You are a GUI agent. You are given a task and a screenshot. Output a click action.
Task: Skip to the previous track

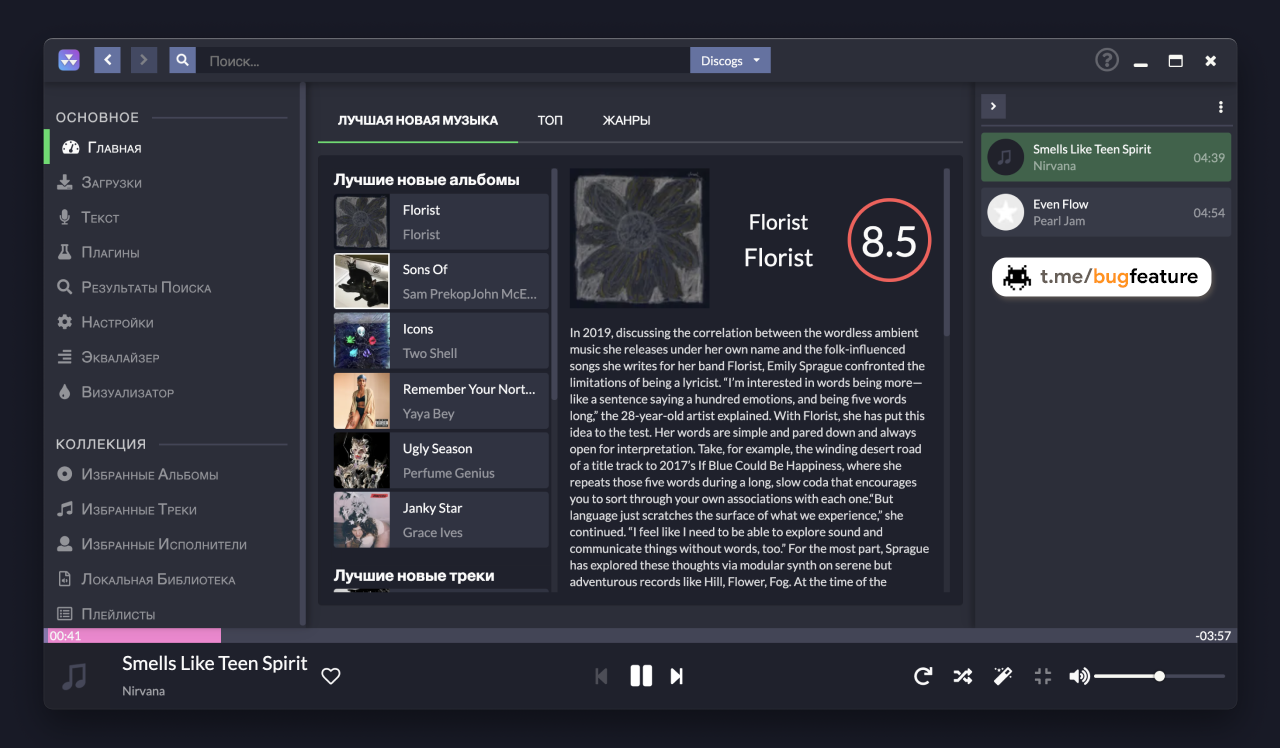coord(601,676)
